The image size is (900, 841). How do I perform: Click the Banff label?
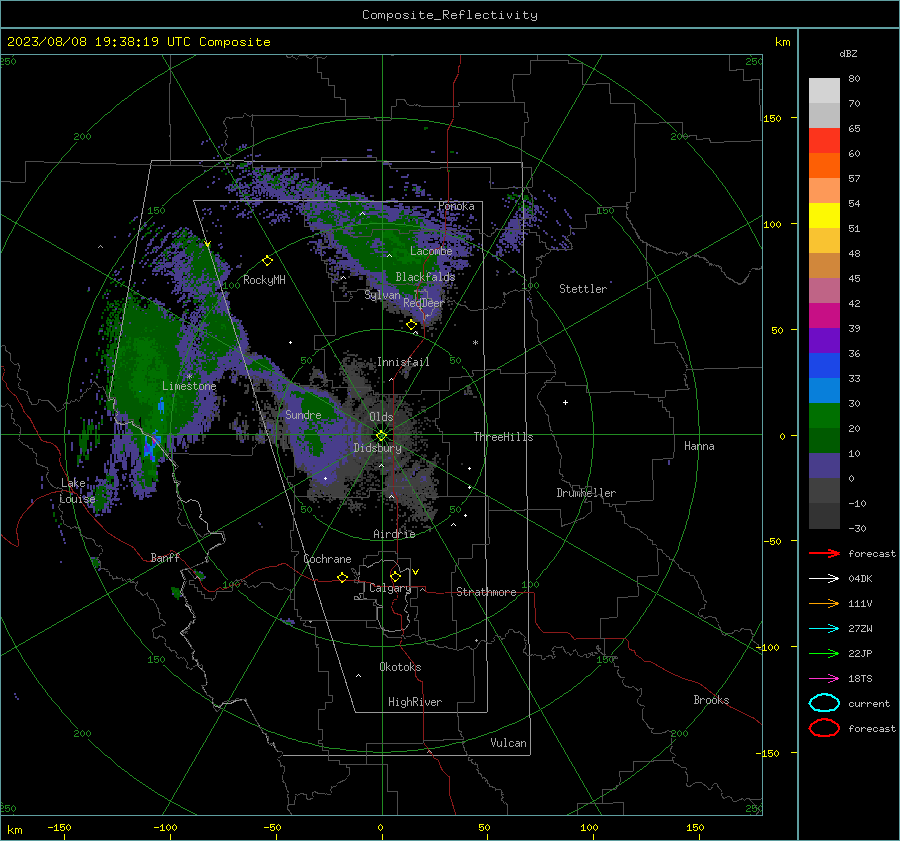click(165, 557)
